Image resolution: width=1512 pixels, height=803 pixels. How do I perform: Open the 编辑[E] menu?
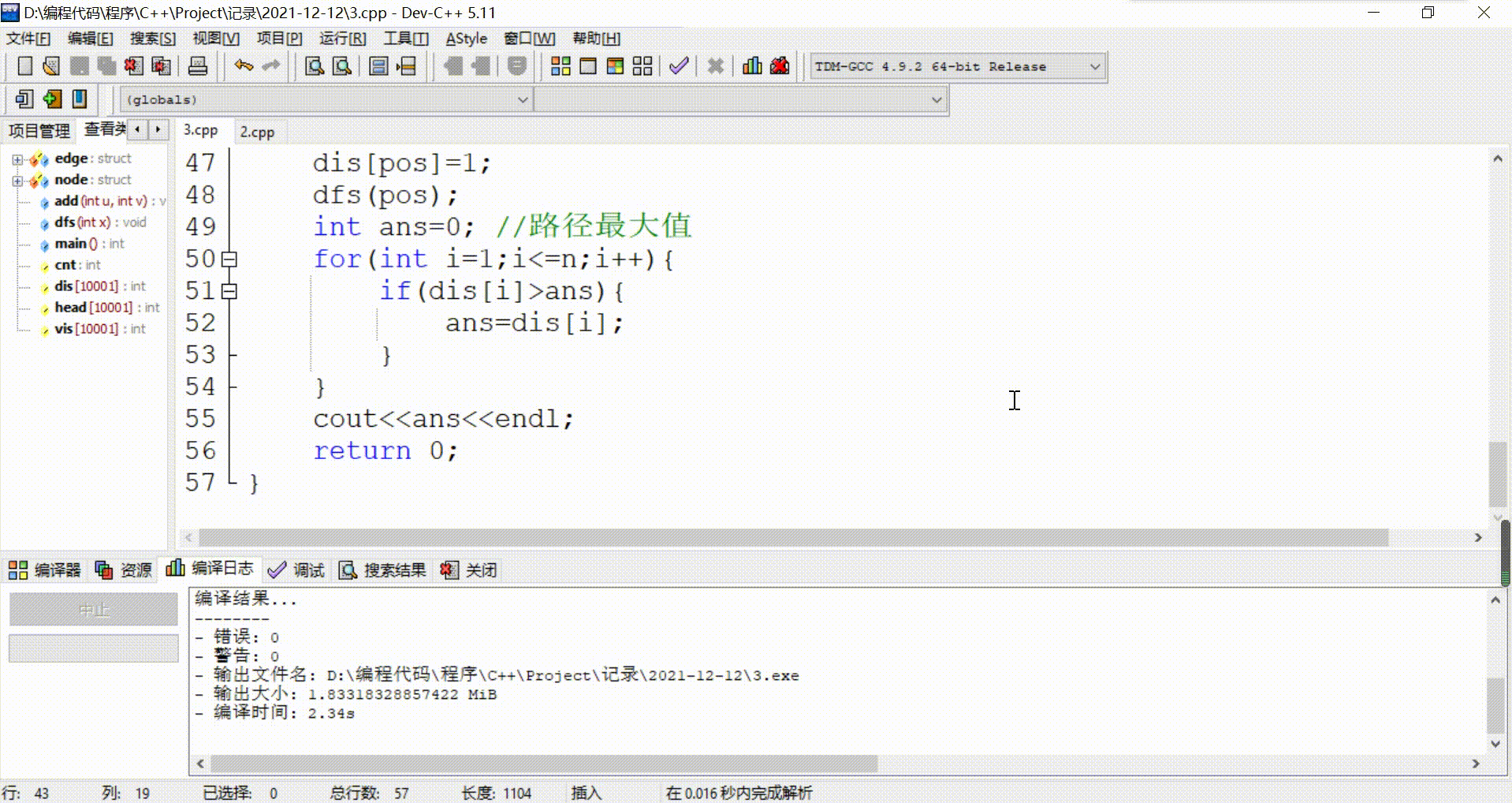click(x=91, y=39)
